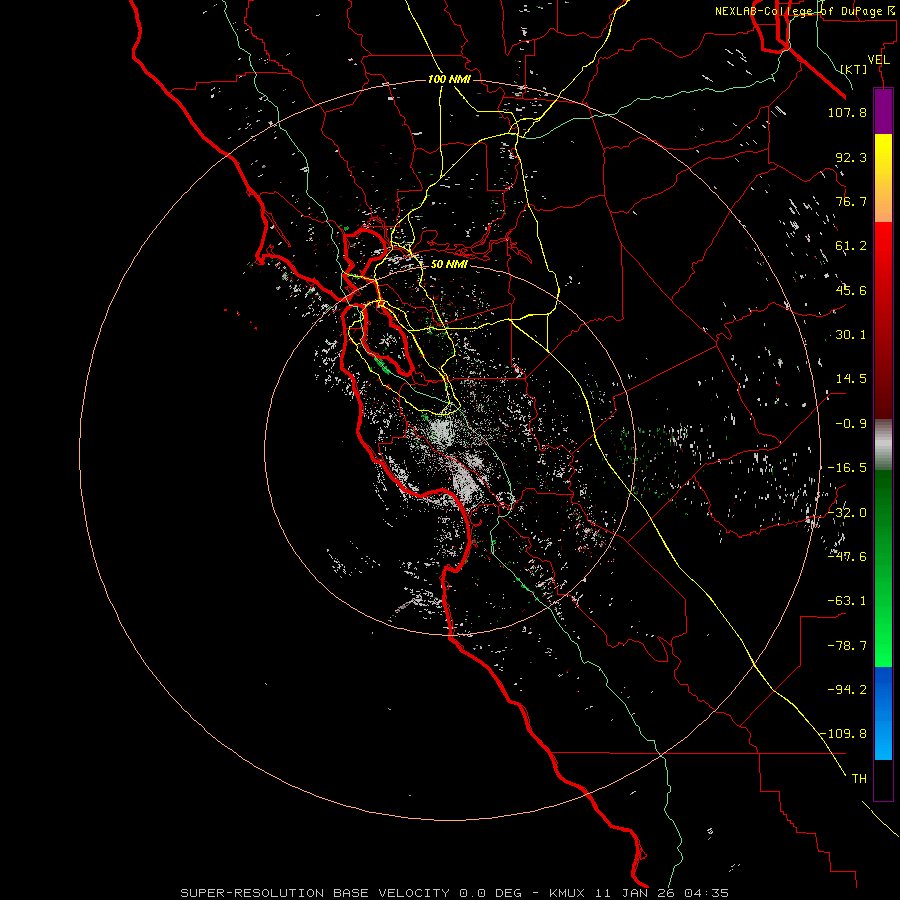Click the -63.1 velocity scale value
This screenshot has height=900, width=900.
tap(847, 601)
